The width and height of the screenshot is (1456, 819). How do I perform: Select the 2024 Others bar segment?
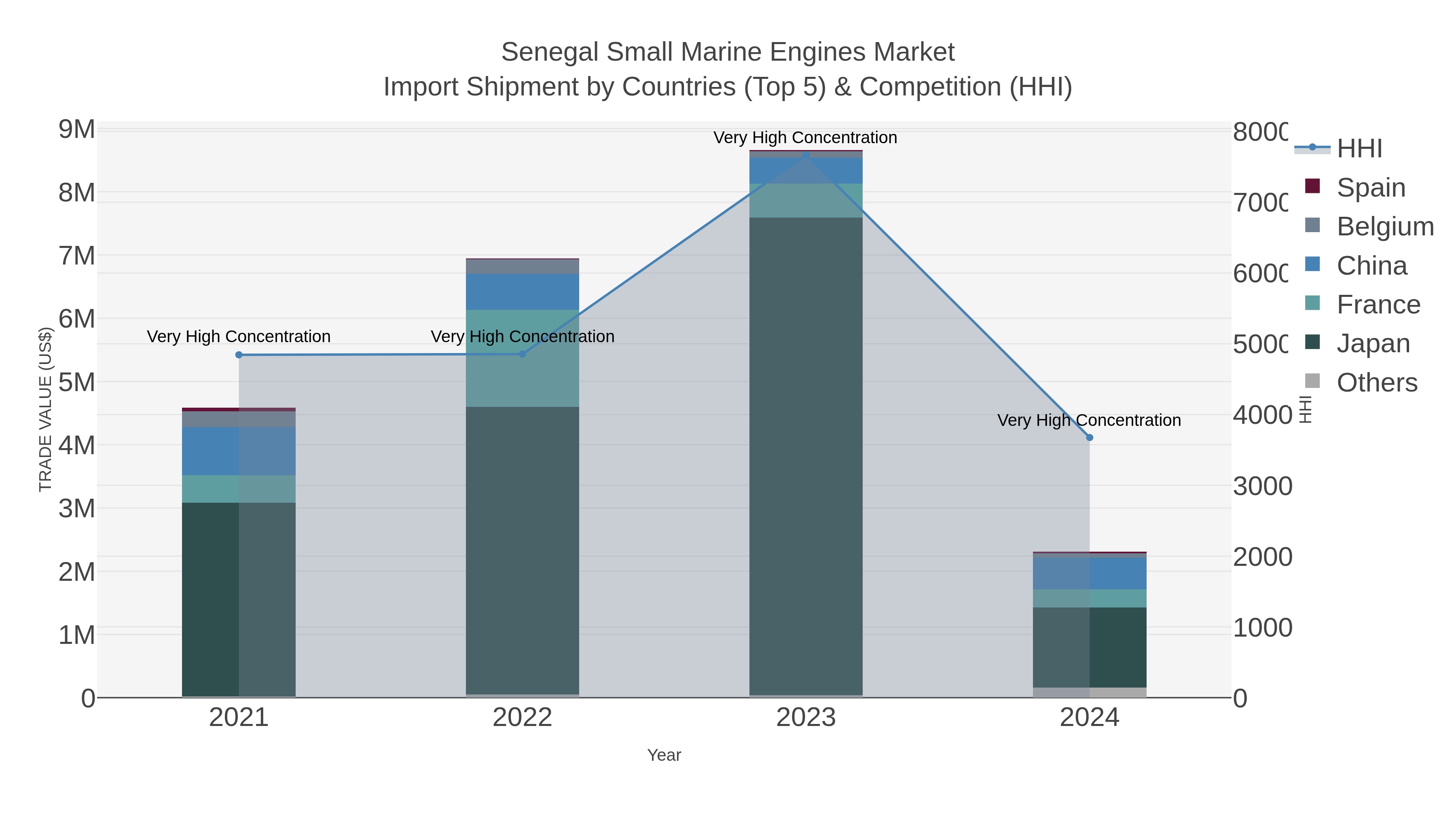coord(1090,692)
